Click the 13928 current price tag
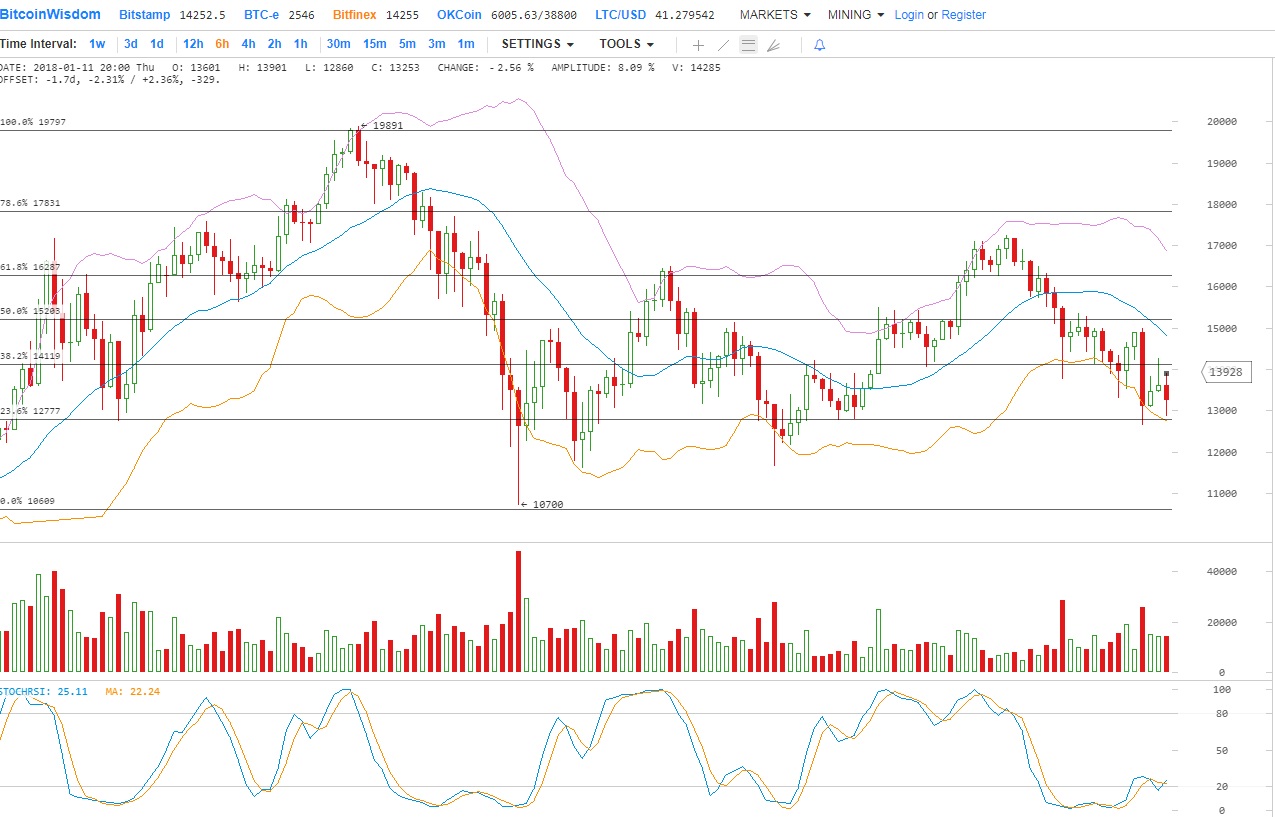The image size is (1275, 817). point(1226,372)
